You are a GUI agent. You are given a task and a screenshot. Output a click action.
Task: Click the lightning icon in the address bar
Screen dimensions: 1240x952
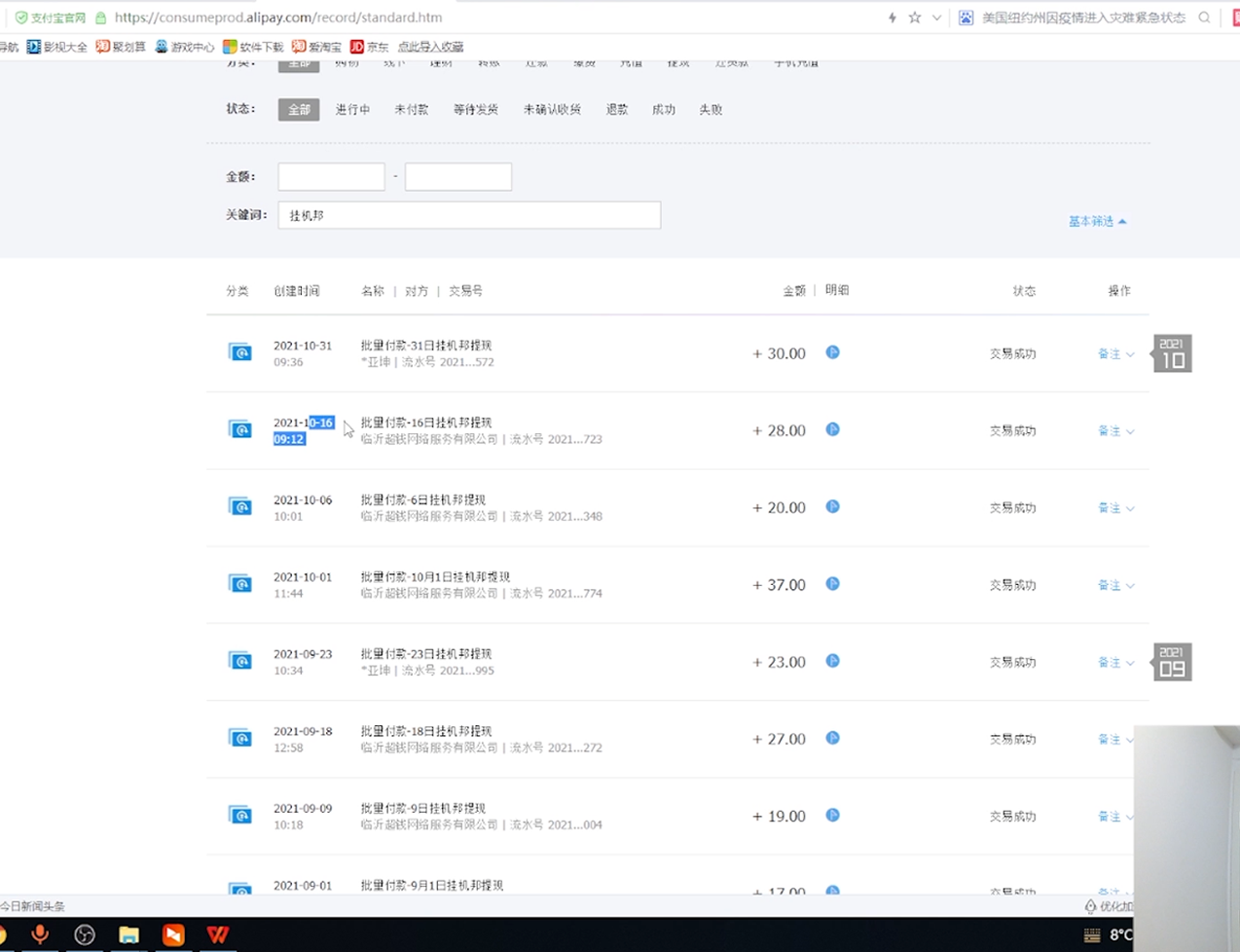[892, 17]
